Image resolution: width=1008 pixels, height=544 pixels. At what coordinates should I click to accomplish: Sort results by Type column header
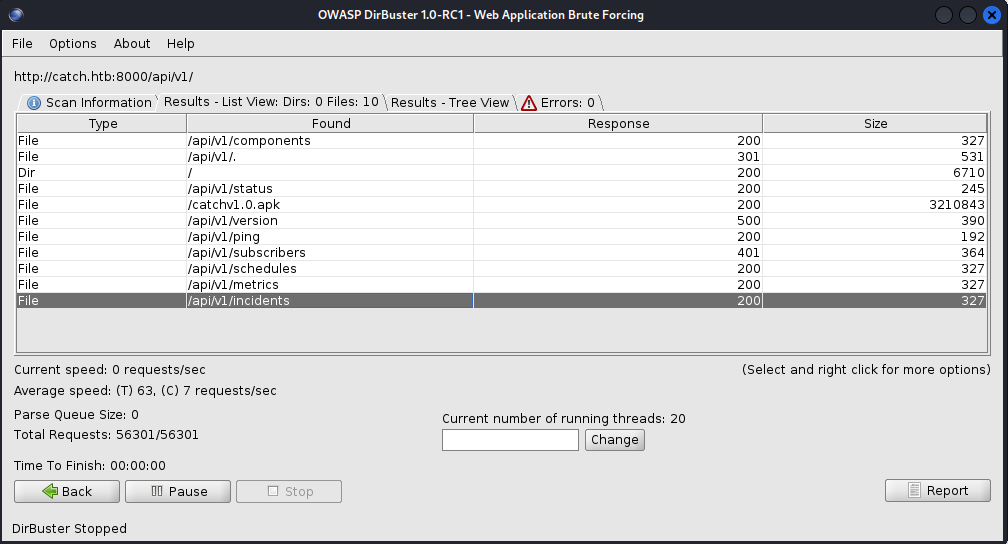tap(102, 123)
